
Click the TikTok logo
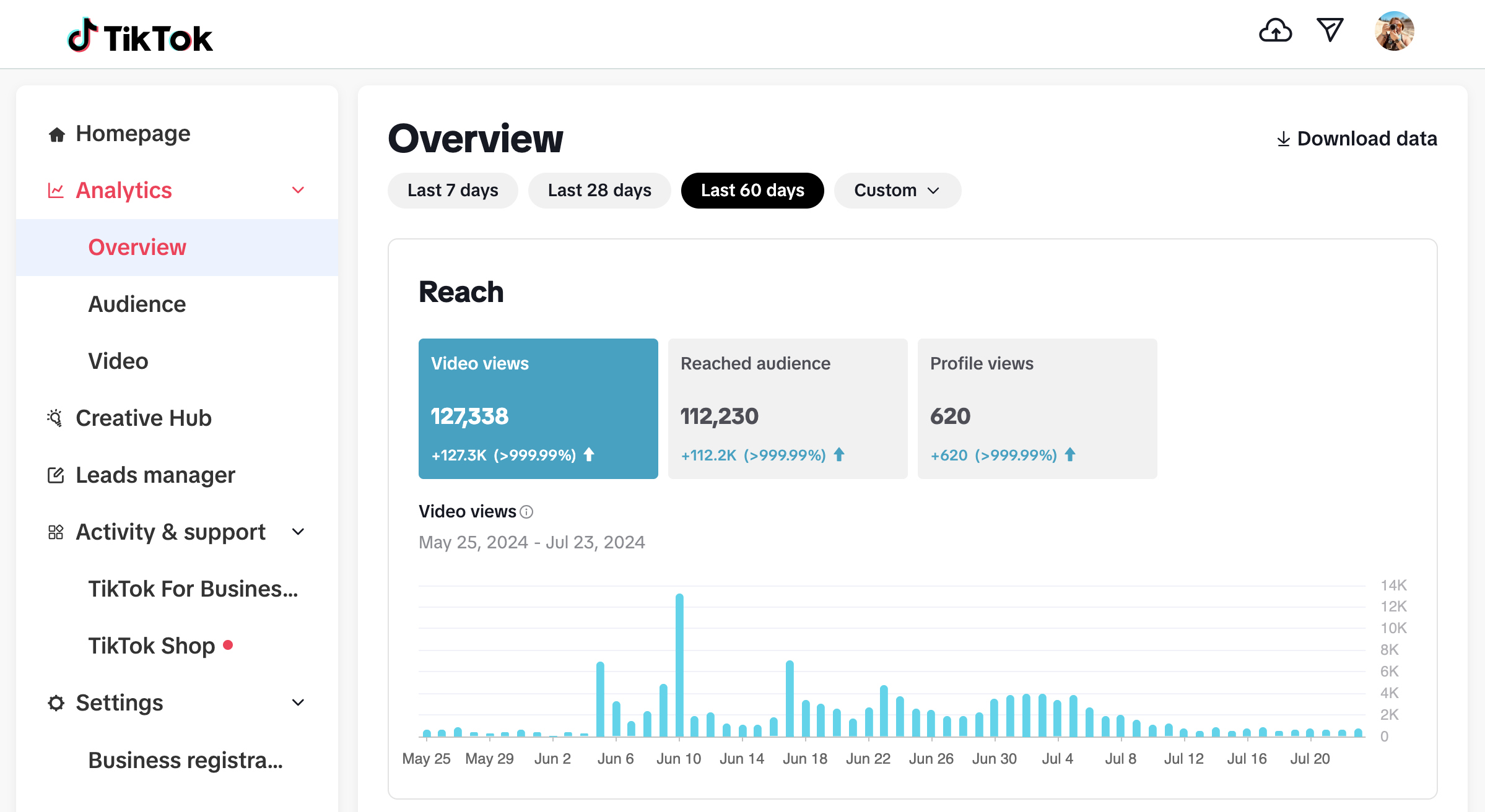click(x=140, y=35)
